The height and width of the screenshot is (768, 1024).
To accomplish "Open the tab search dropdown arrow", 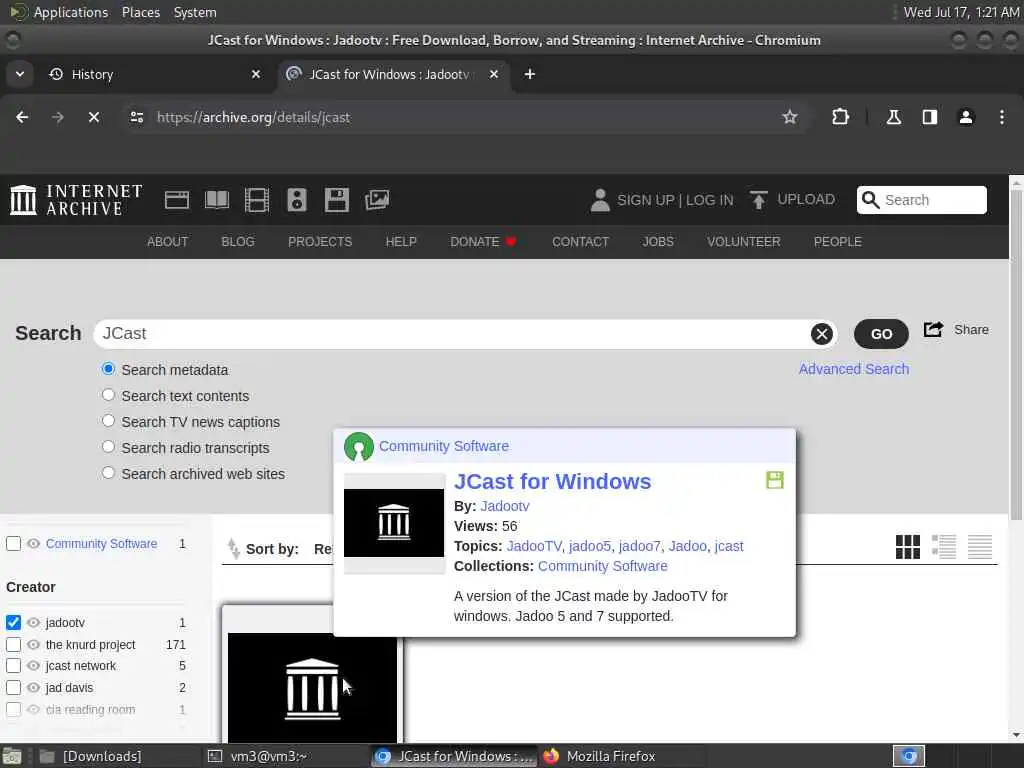I will (20, 74).
